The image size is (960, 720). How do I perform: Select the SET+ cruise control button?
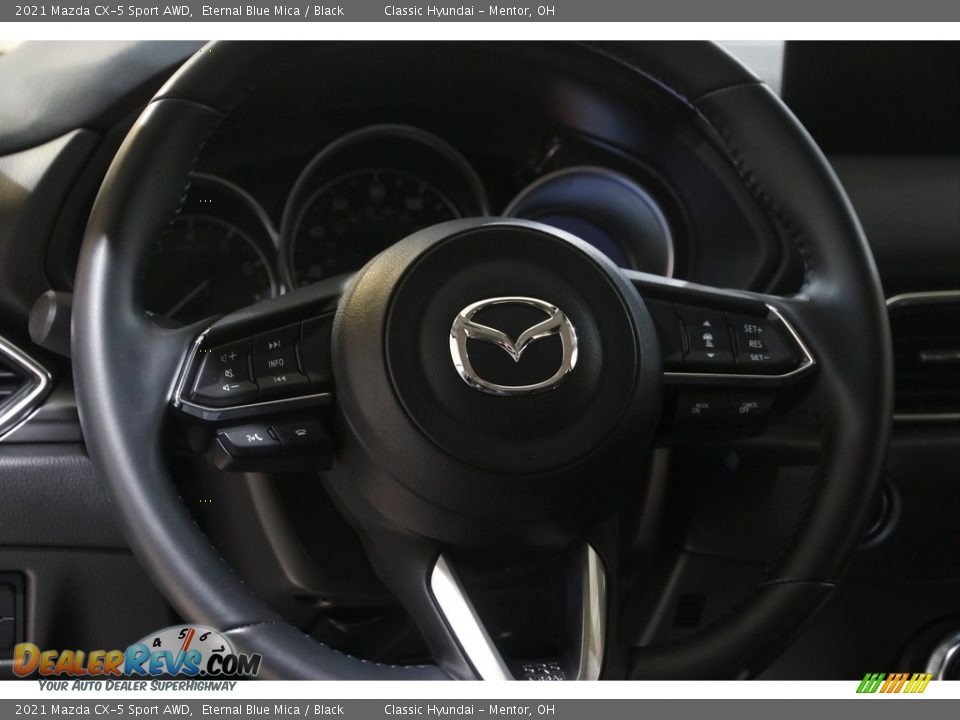(x=753, y=329)
